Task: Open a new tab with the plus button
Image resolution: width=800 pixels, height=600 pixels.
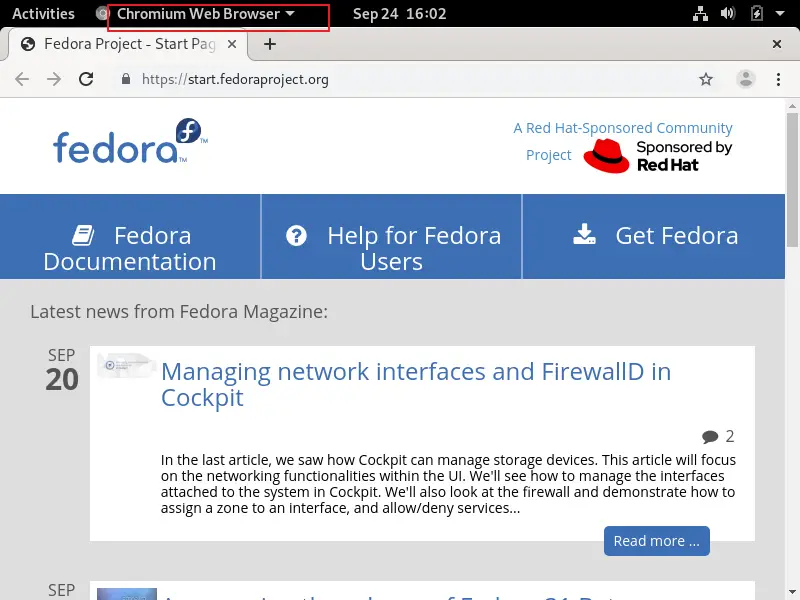Action: coord(270,44)
